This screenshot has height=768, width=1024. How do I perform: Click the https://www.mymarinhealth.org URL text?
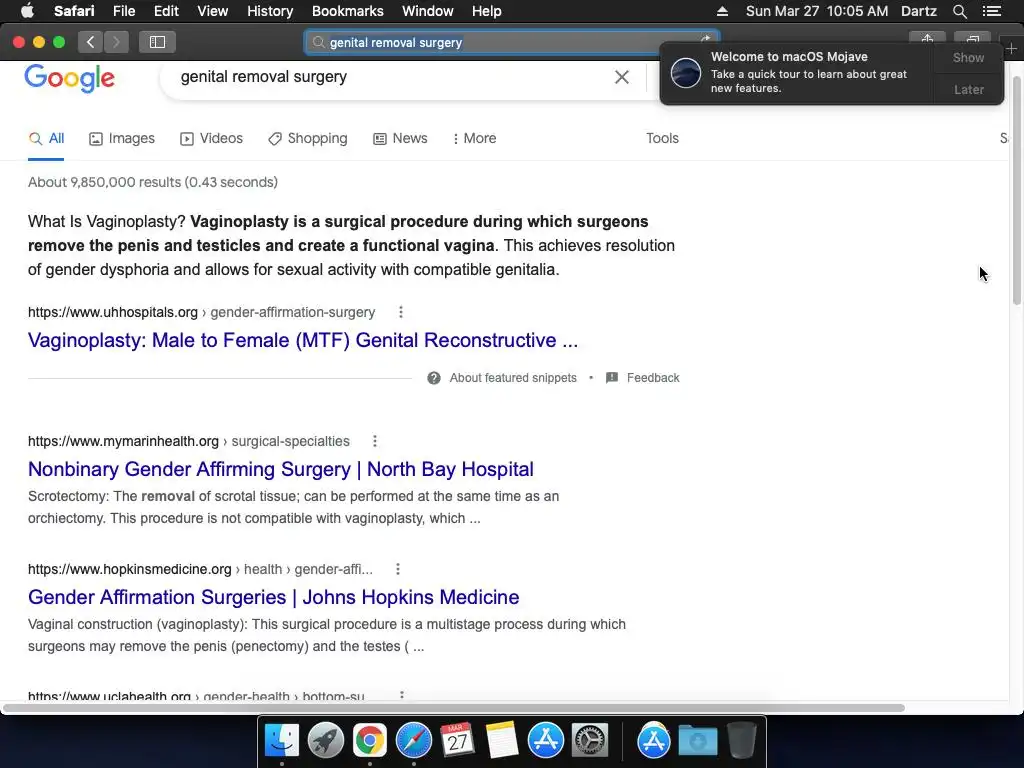point(123,441)
